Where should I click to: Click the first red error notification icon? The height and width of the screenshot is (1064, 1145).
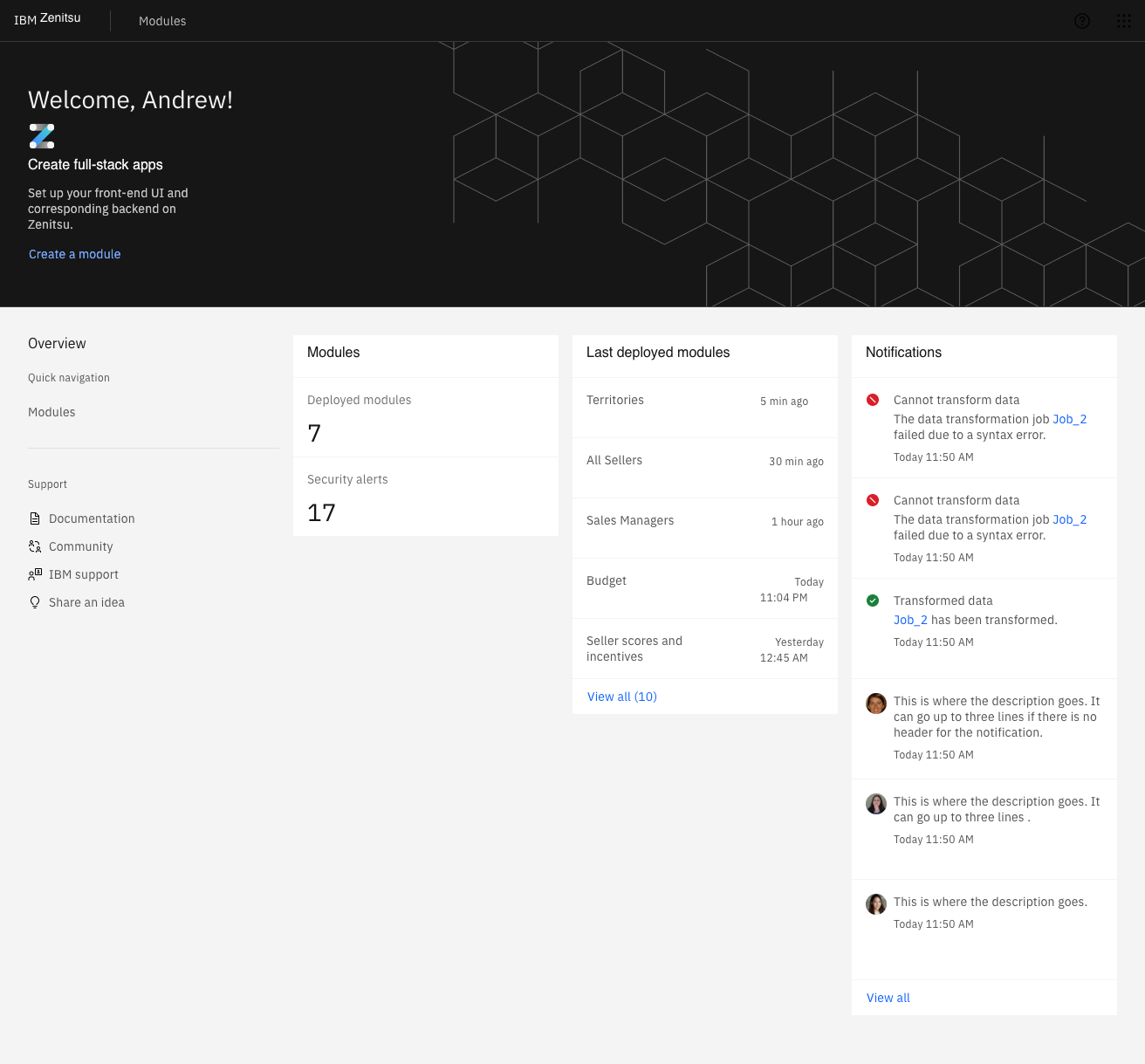click(x=873, y=400)
